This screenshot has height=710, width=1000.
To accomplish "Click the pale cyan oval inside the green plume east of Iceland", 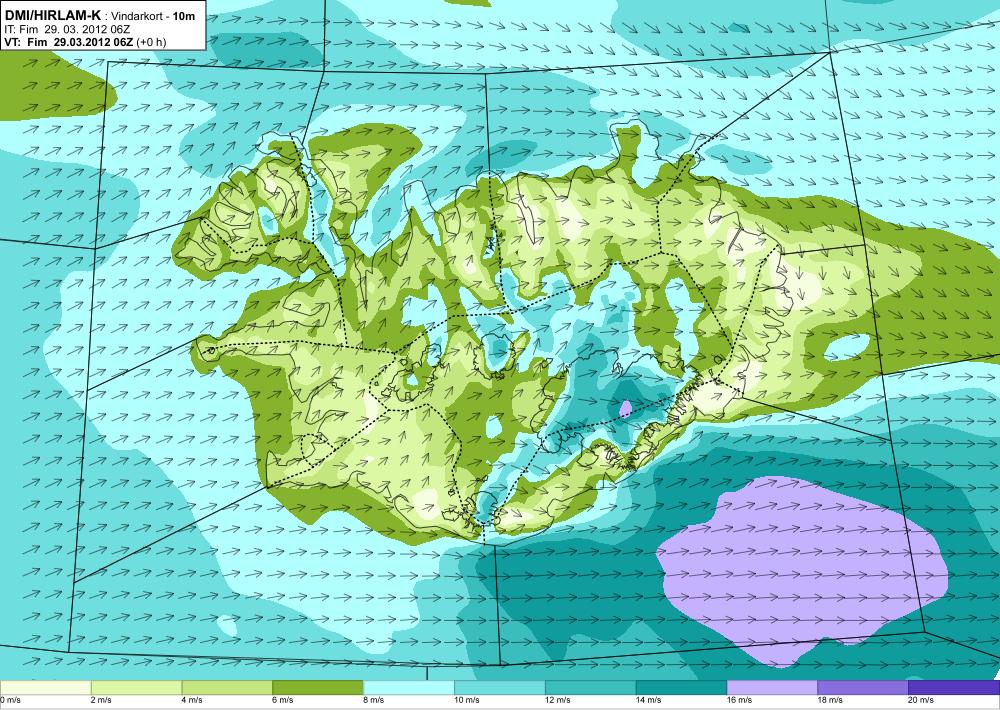I will click(847, 347).
